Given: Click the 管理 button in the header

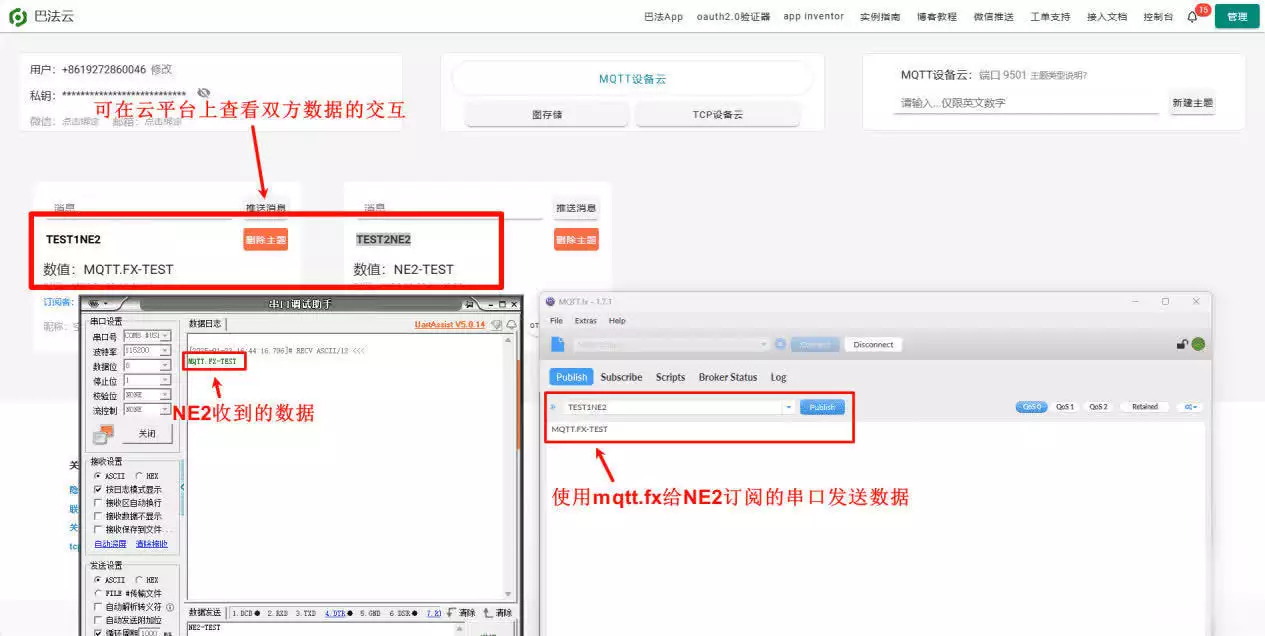Looking at the screenshot, I should pyautogui.click(x=1237, y=17).
